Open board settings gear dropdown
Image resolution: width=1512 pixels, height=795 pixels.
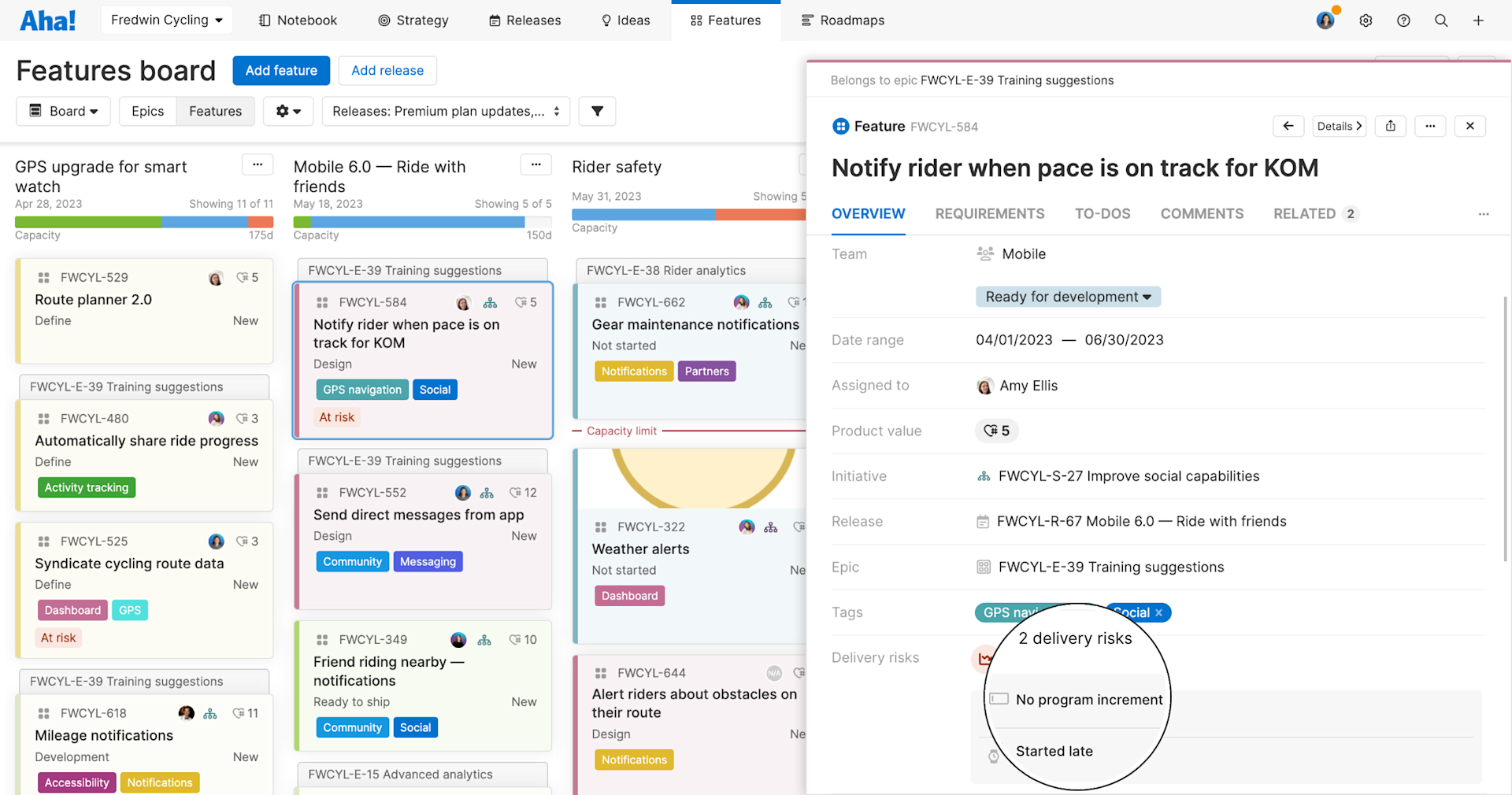tap(288, 111)
